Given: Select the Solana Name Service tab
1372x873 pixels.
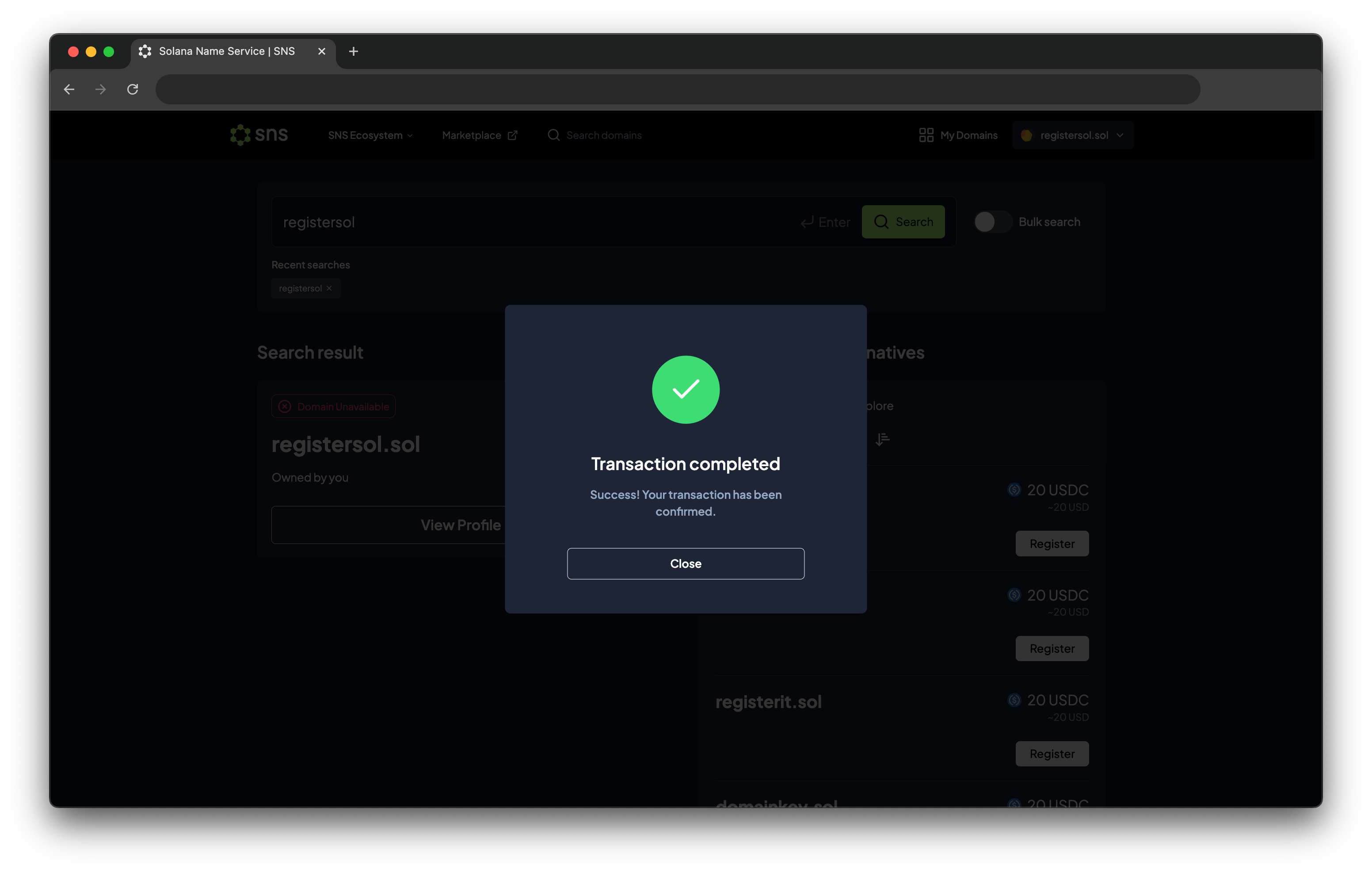Looking at the screenshot, I should click(227, 51).
